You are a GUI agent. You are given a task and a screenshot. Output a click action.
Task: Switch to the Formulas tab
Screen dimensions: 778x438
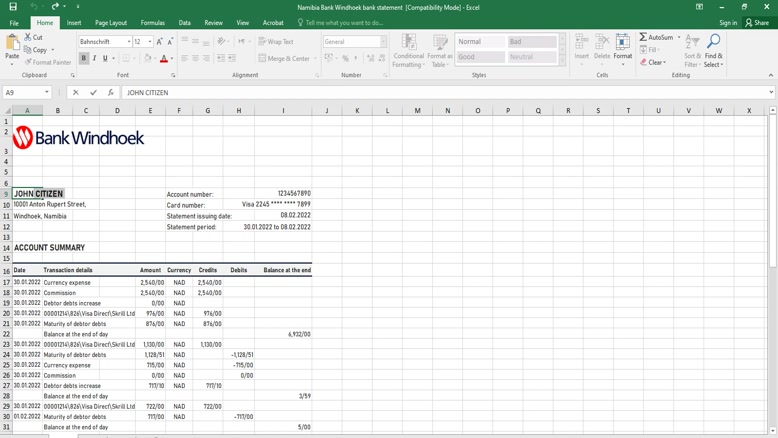pos(153,22)
